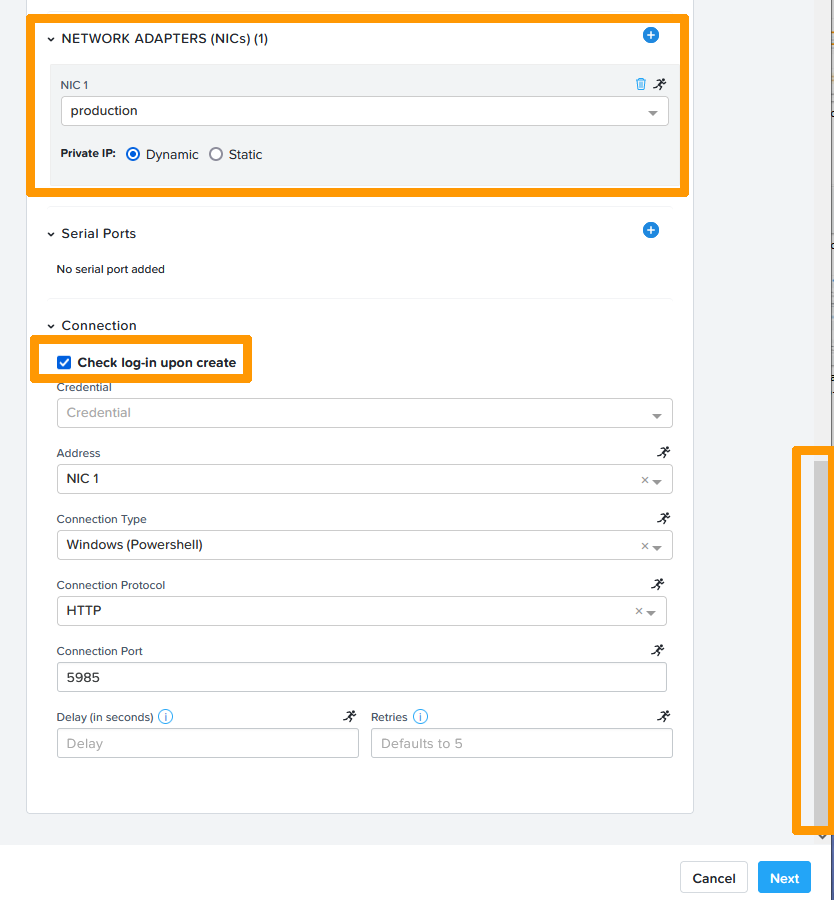Open the Credential dropdown
834x900 pixels.
(364, 413)
